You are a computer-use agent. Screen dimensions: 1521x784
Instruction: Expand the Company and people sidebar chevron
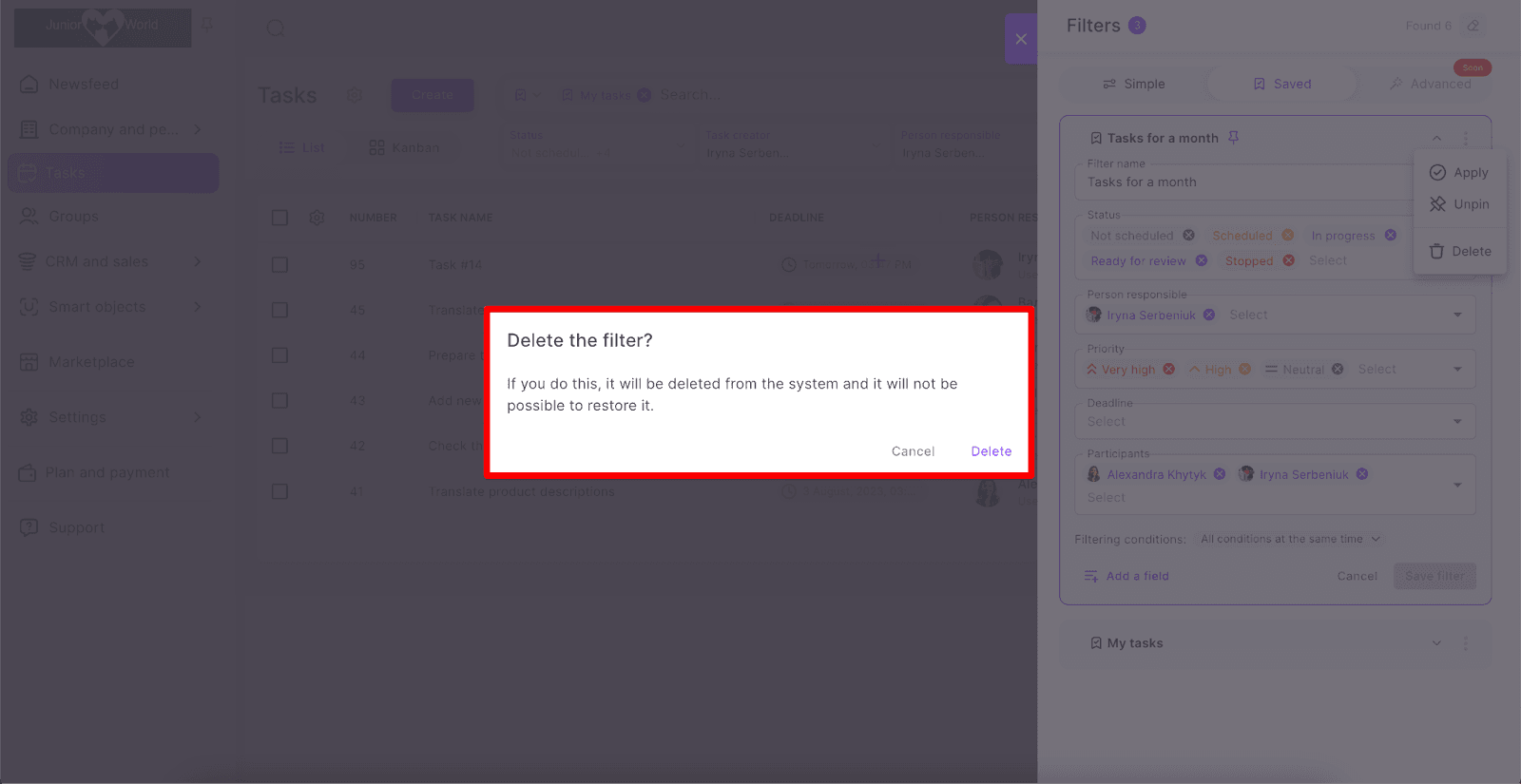[x=198, y=129]
